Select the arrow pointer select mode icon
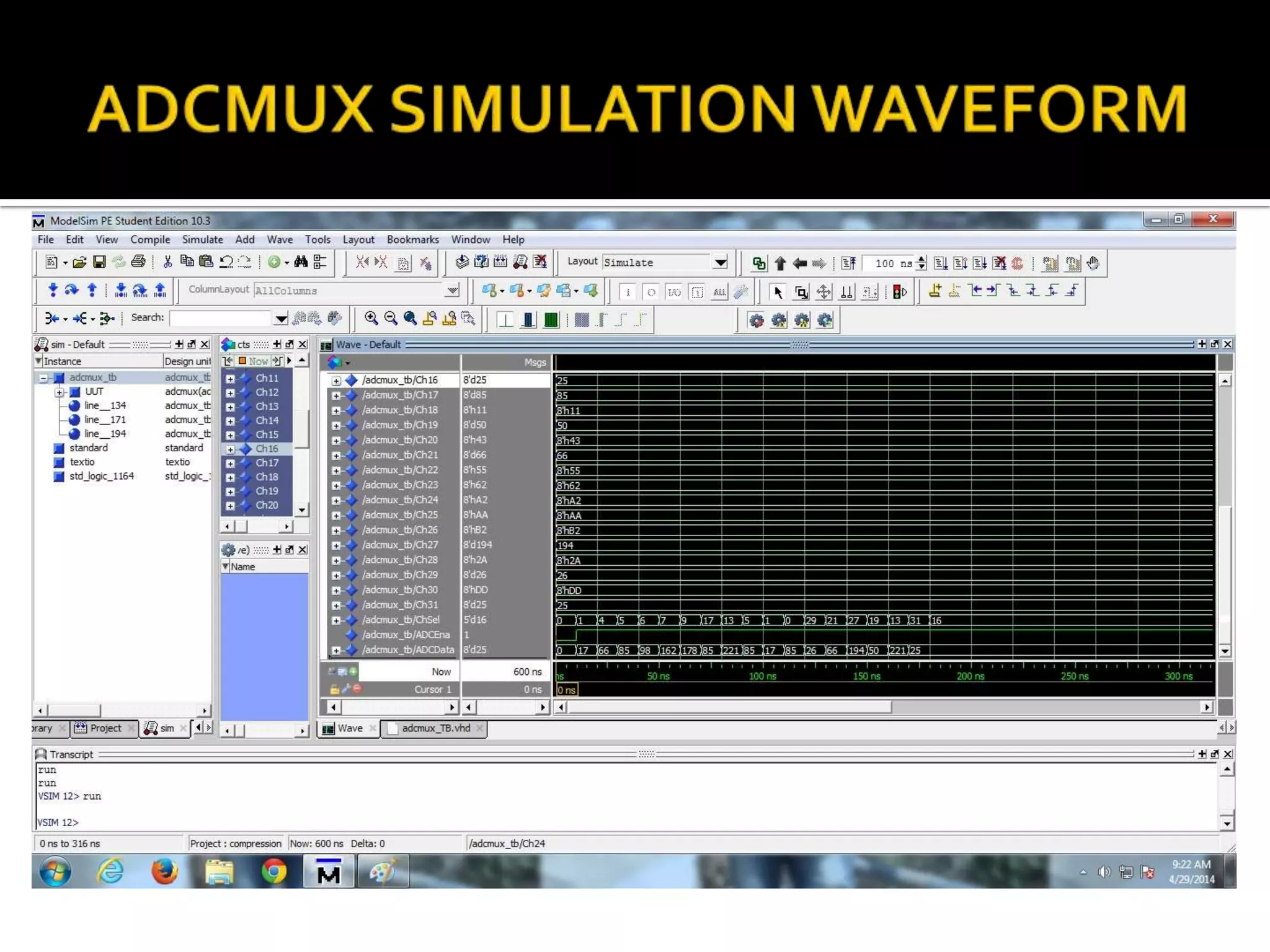Viewport: 1270px width, 952px height. click(778, 292)
